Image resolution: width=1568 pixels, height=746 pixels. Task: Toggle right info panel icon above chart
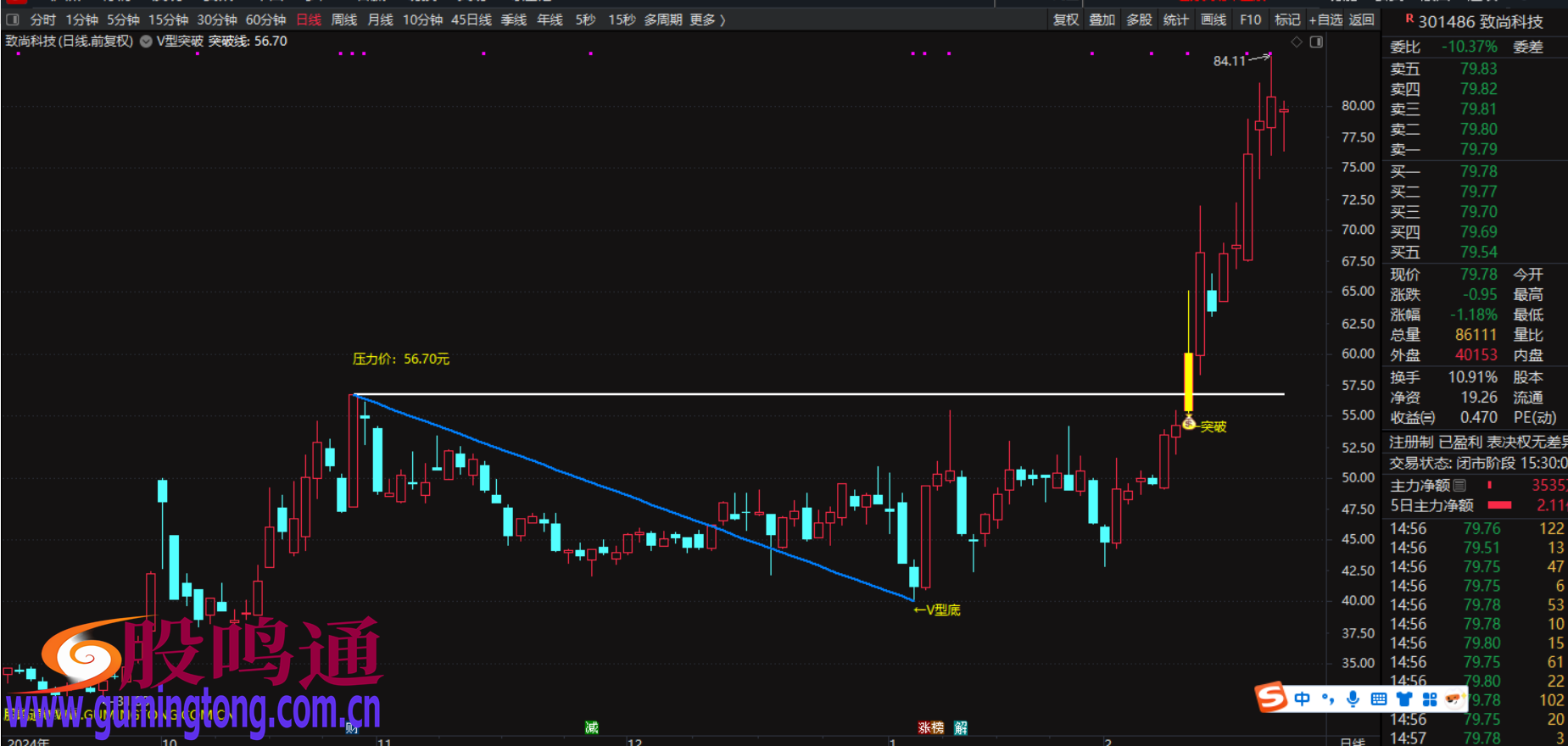pos(1316,42)
